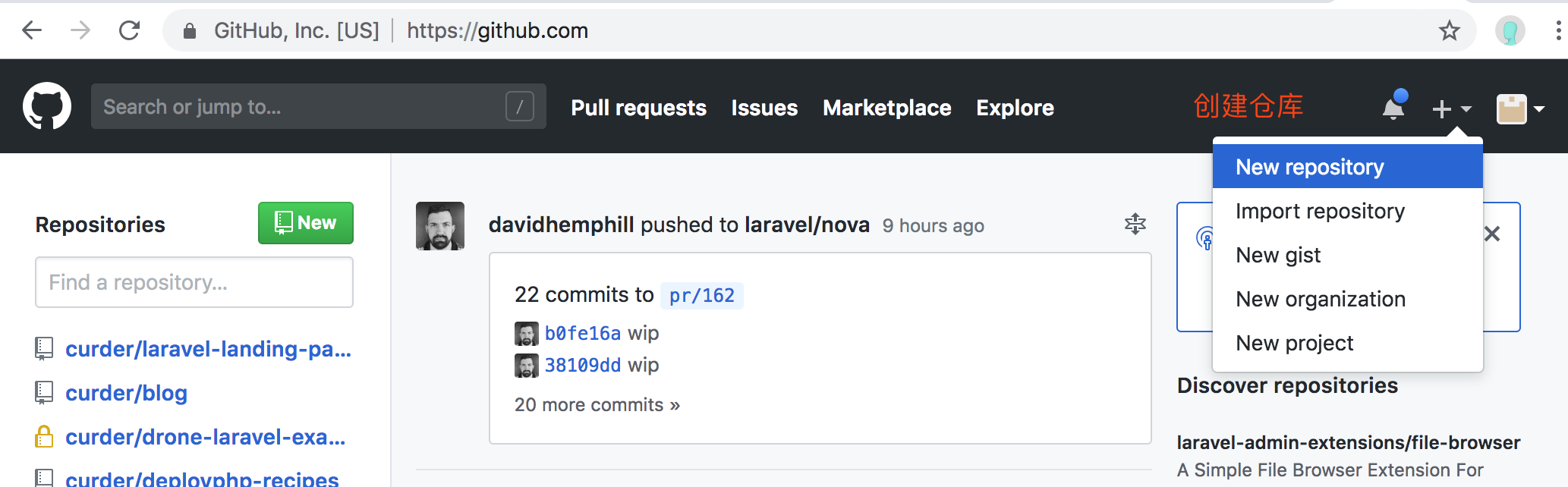Open the curder/blog repository link

[x=126, y=393]
